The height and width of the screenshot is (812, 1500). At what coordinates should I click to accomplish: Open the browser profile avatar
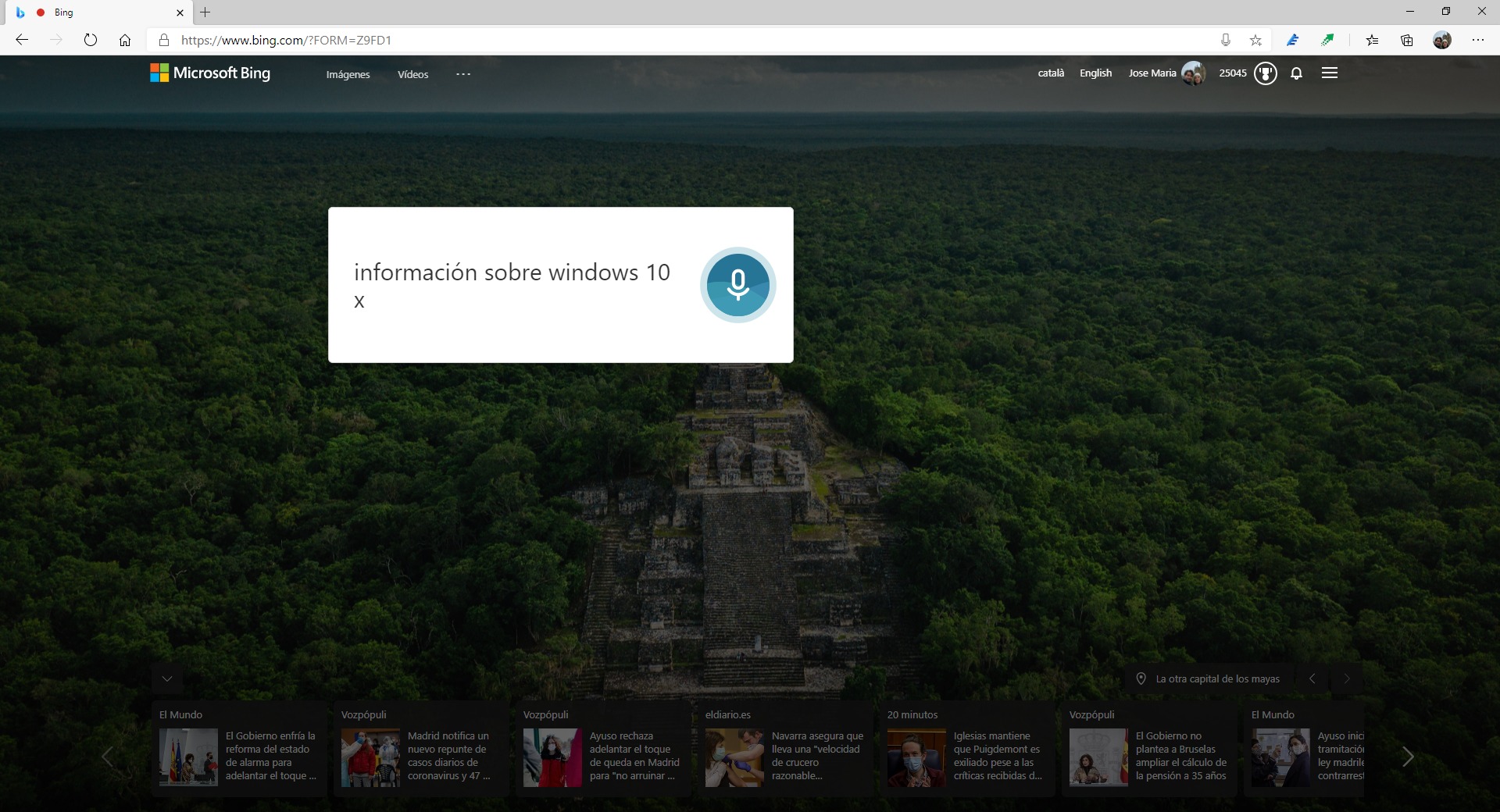tap(1442, 40)
